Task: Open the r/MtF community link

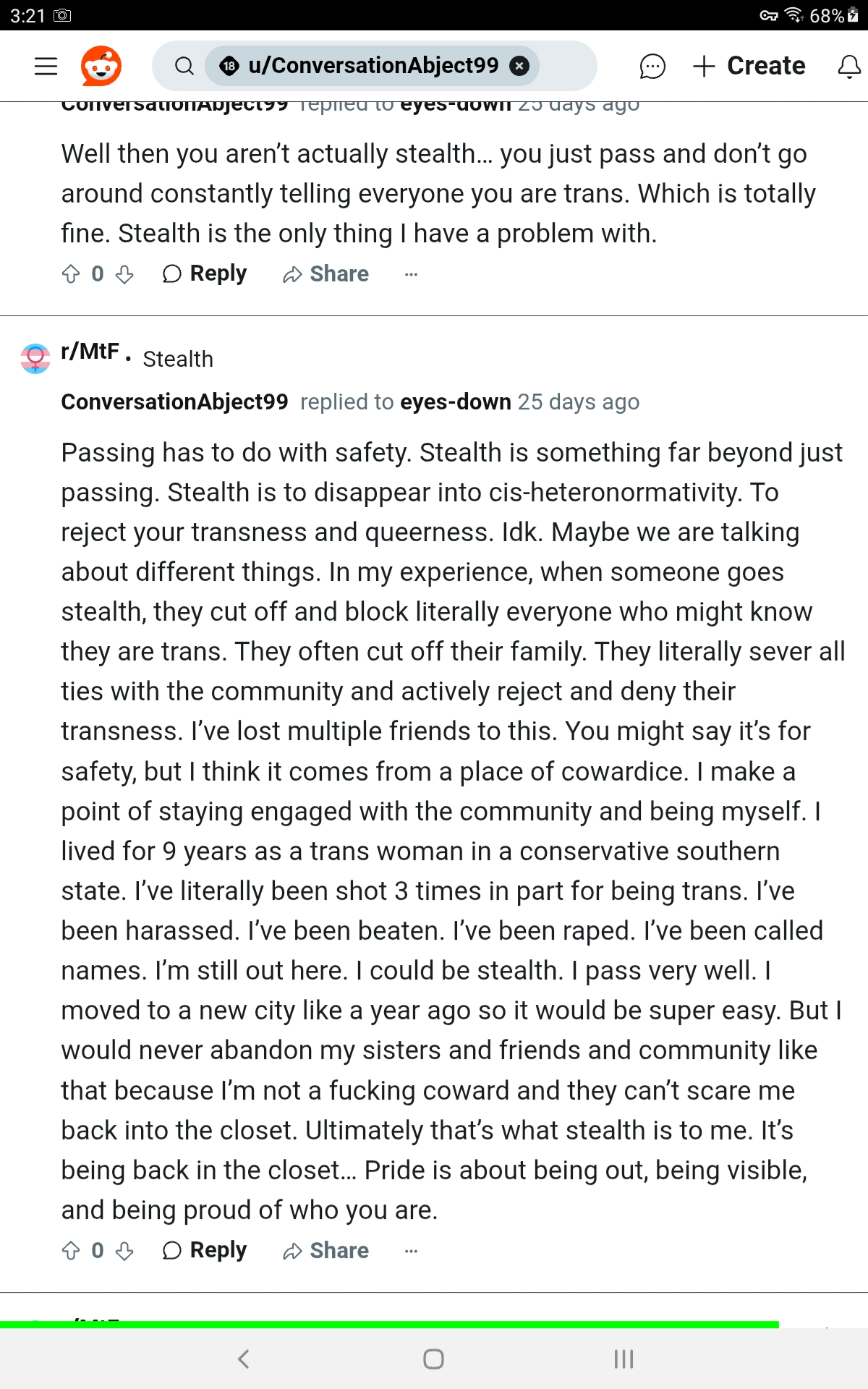Action: click(x=90, y=352)
